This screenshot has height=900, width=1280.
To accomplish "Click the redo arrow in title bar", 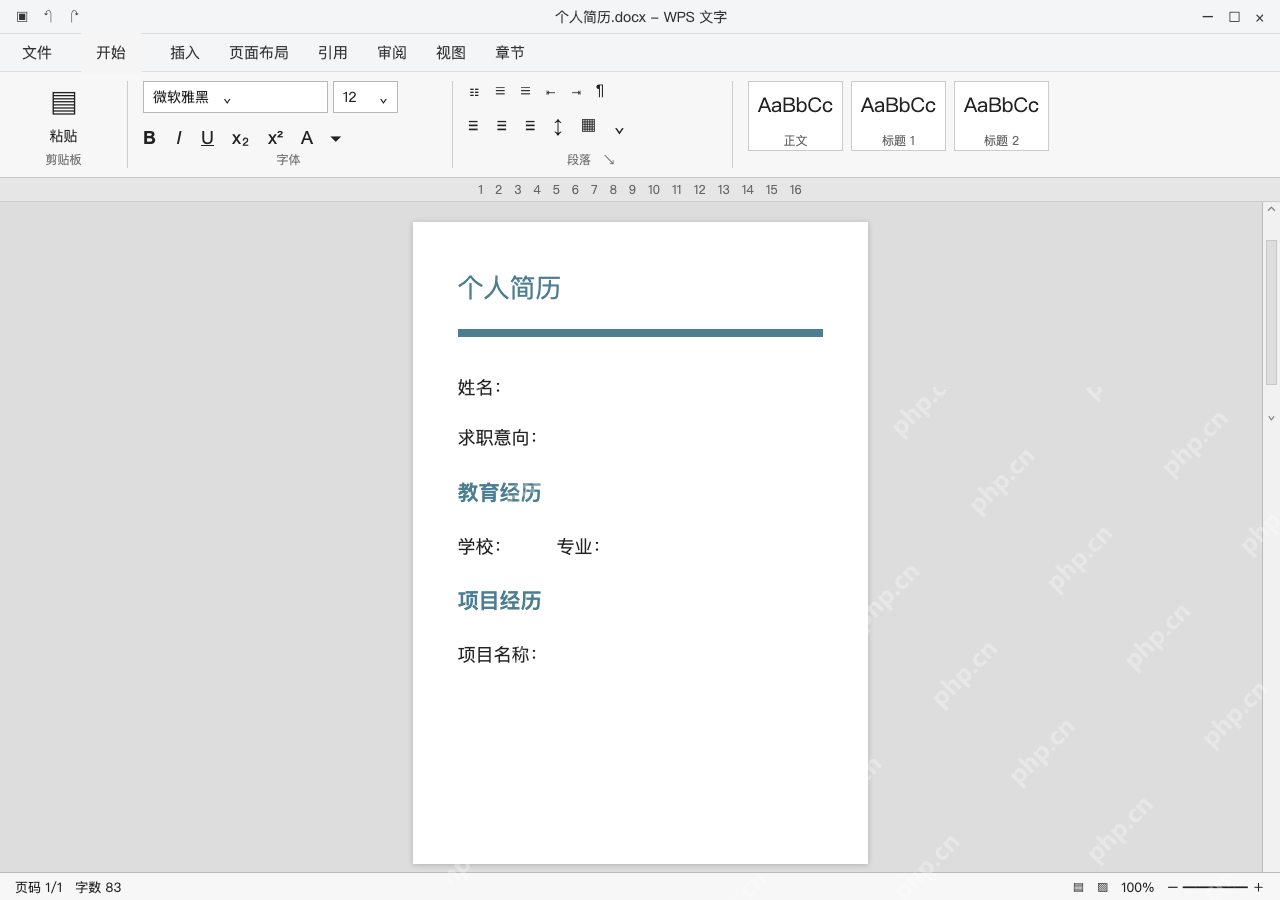I will pyautogui.click(x=74, y=16).
